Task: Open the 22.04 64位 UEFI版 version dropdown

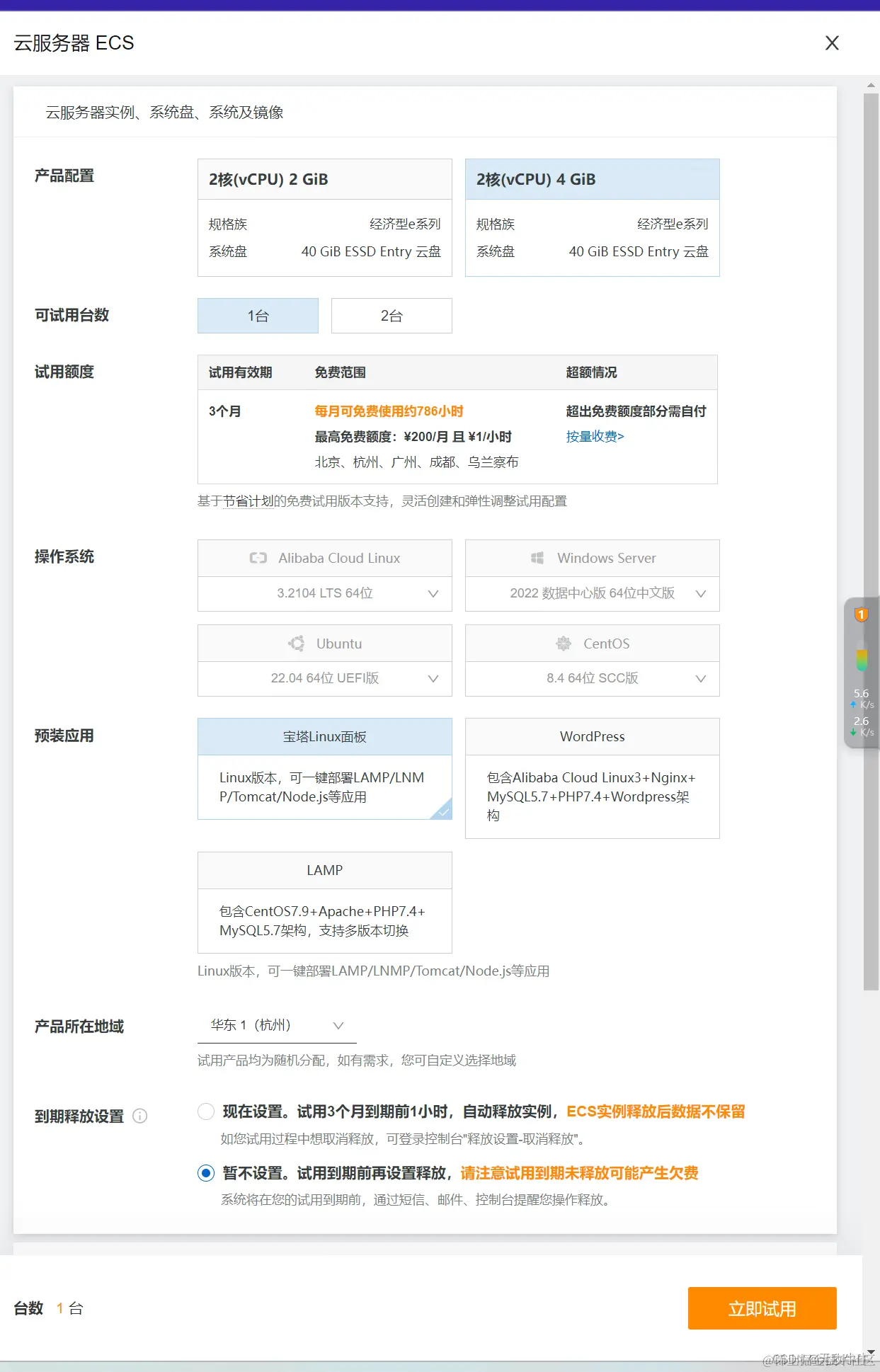Action: pos(325,678)
